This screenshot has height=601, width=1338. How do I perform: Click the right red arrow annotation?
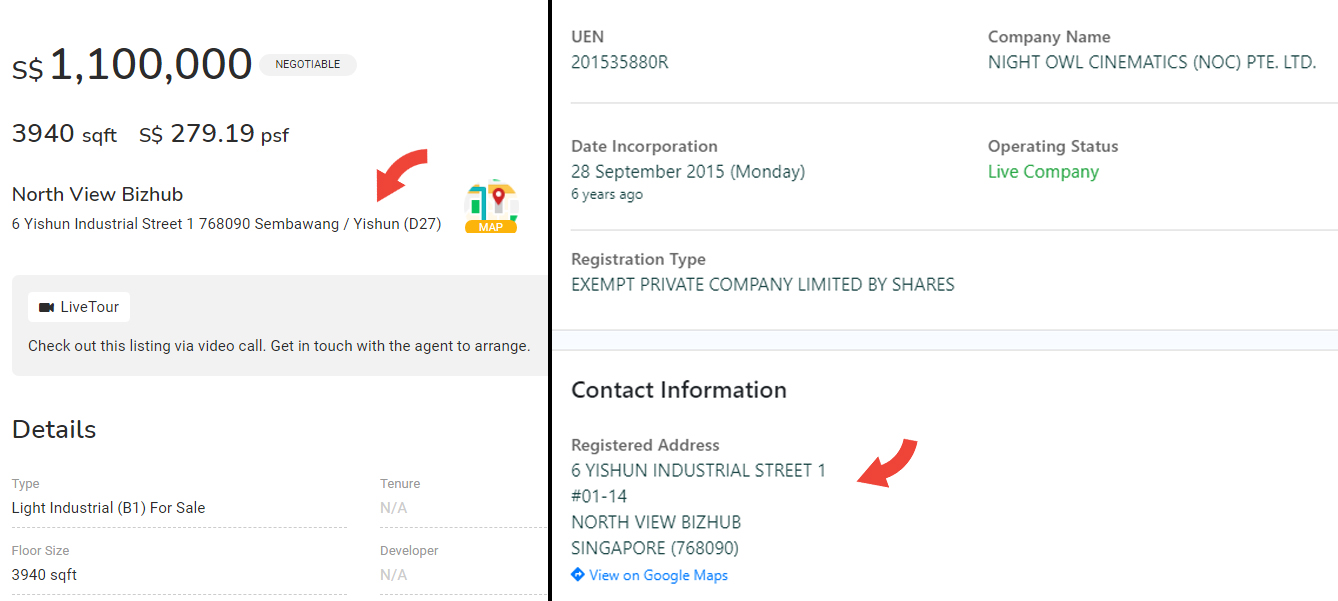click(x=888, y=463)
